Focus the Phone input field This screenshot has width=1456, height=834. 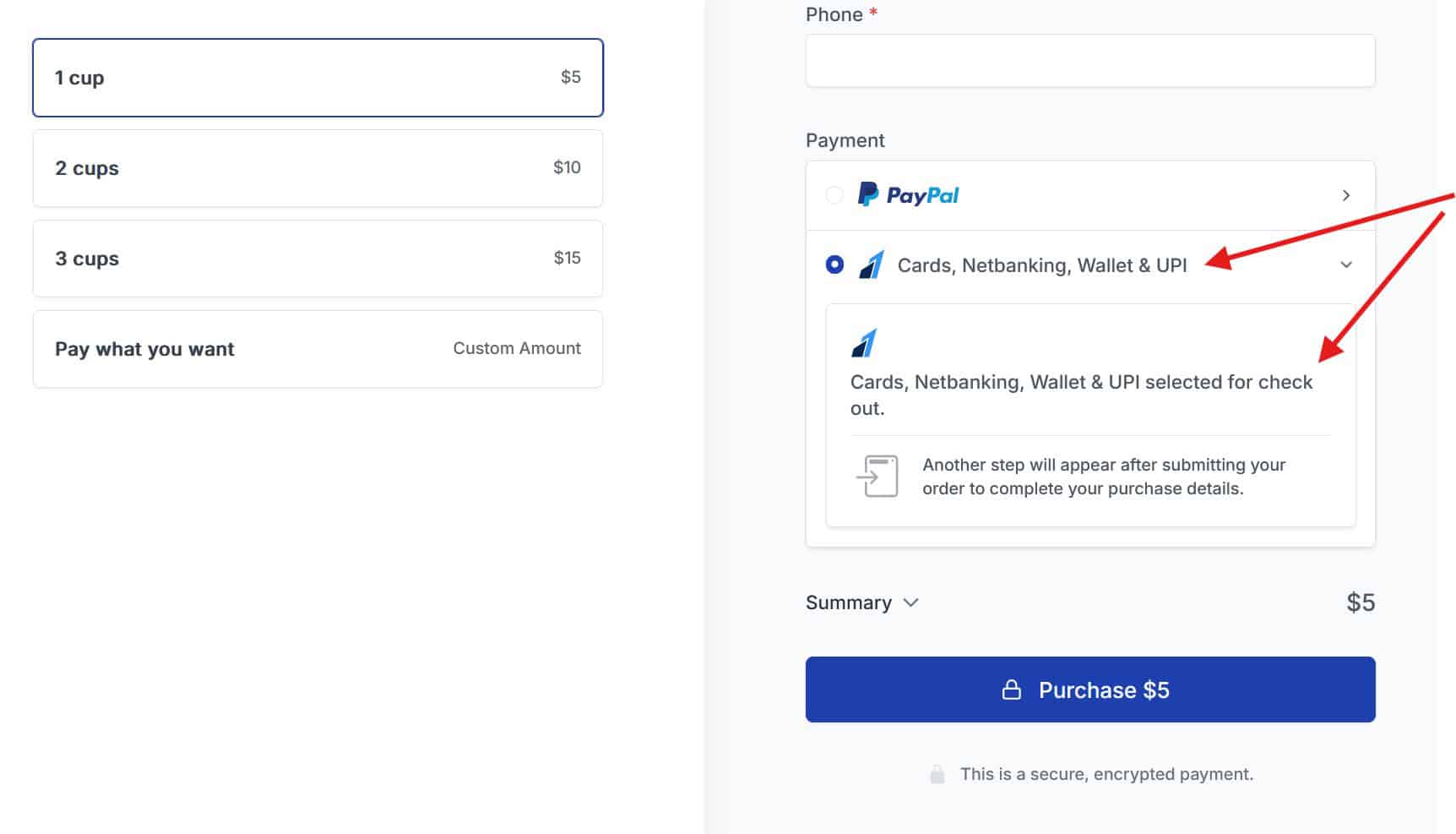coord(1089,61)
